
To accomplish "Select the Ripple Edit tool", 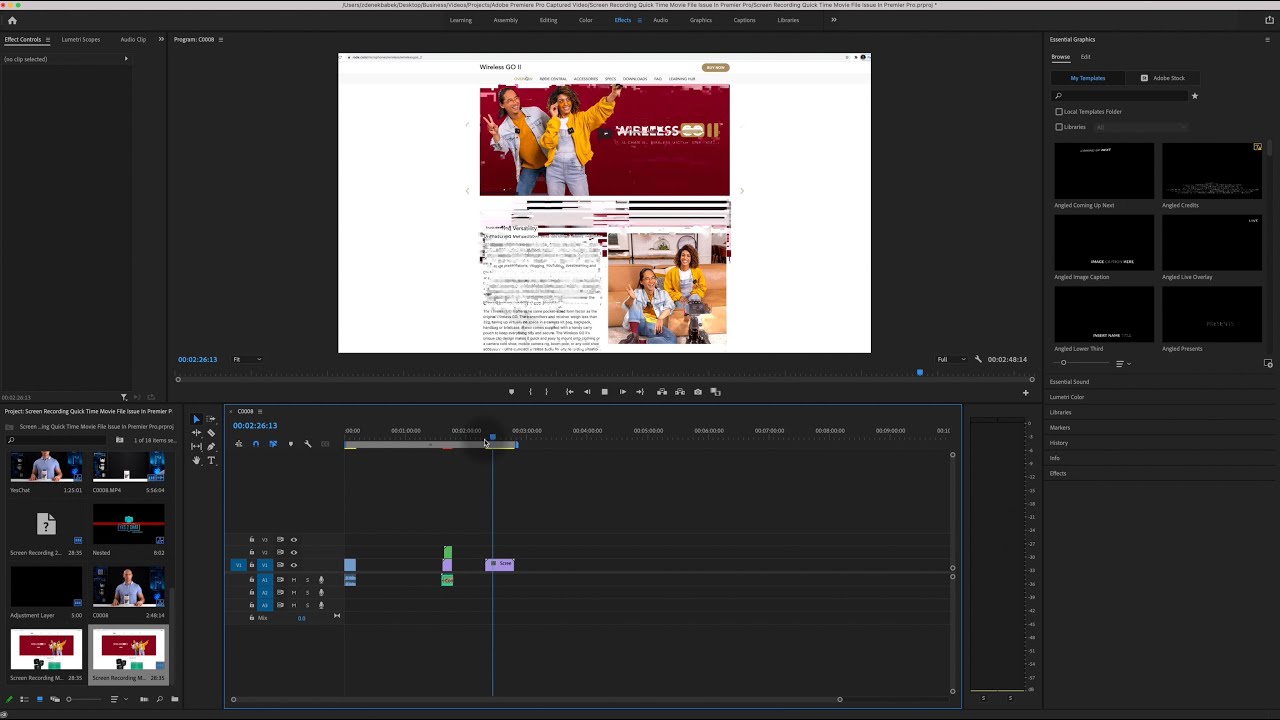I will point(196,433).
